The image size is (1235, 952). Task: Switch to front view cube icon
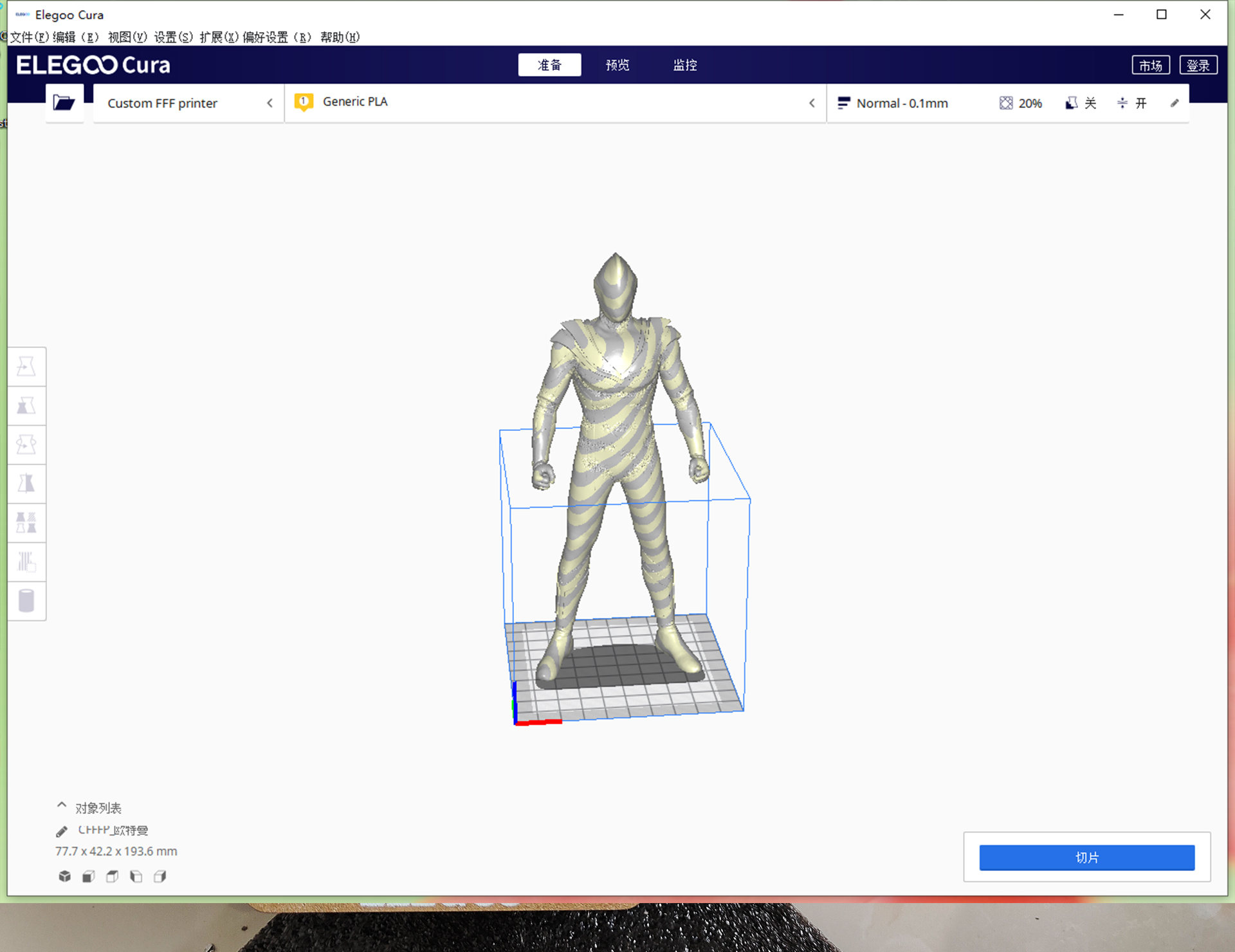[x=88, y=876]
